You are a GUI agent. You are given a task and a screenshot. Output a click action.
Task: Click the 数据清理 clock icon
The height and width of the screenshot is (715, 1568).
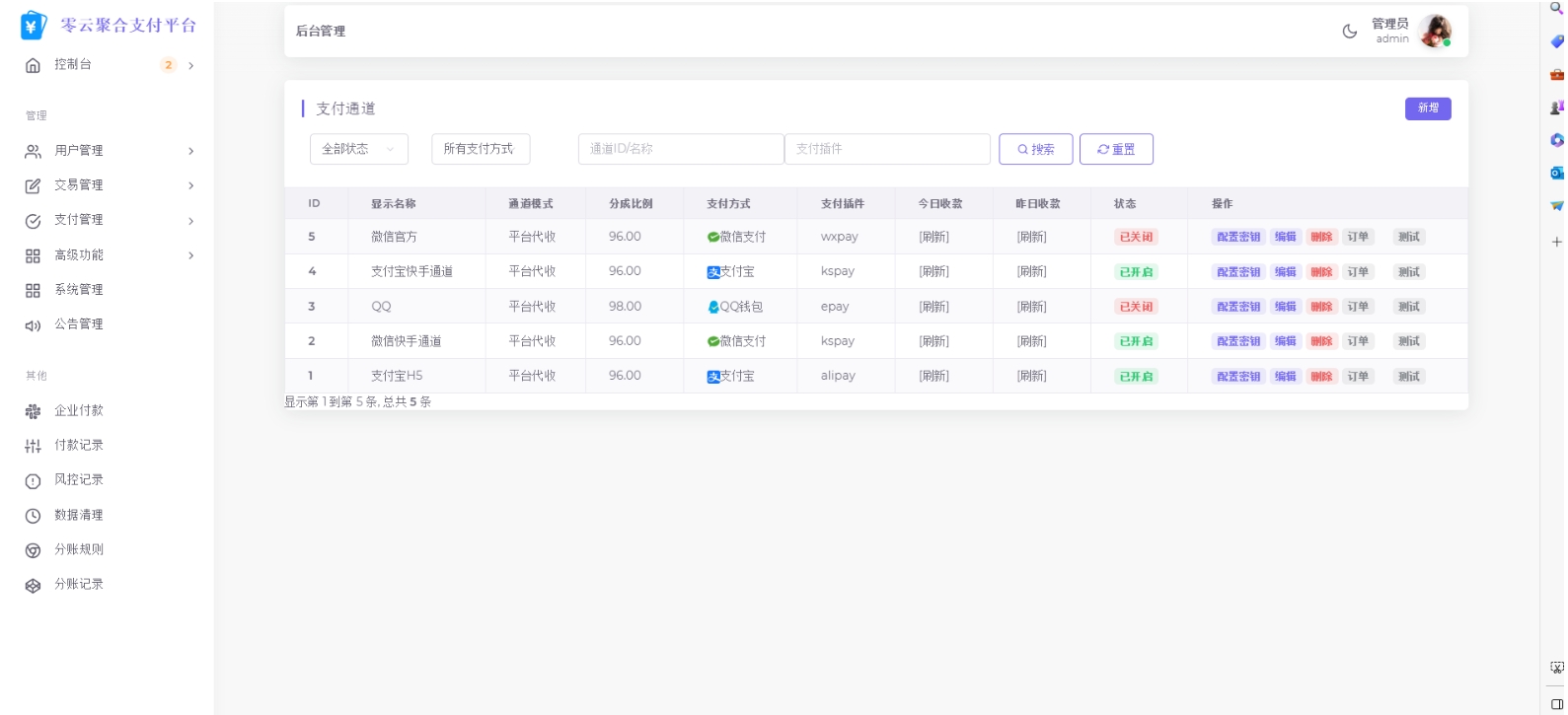pos(33,516)
